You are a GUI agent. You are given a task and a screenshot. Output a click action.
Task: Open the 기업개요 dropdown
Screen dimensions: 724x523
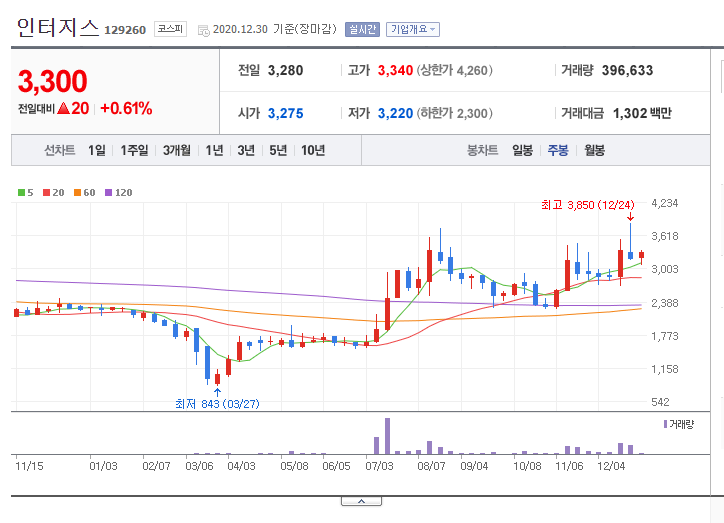[413, 29]
